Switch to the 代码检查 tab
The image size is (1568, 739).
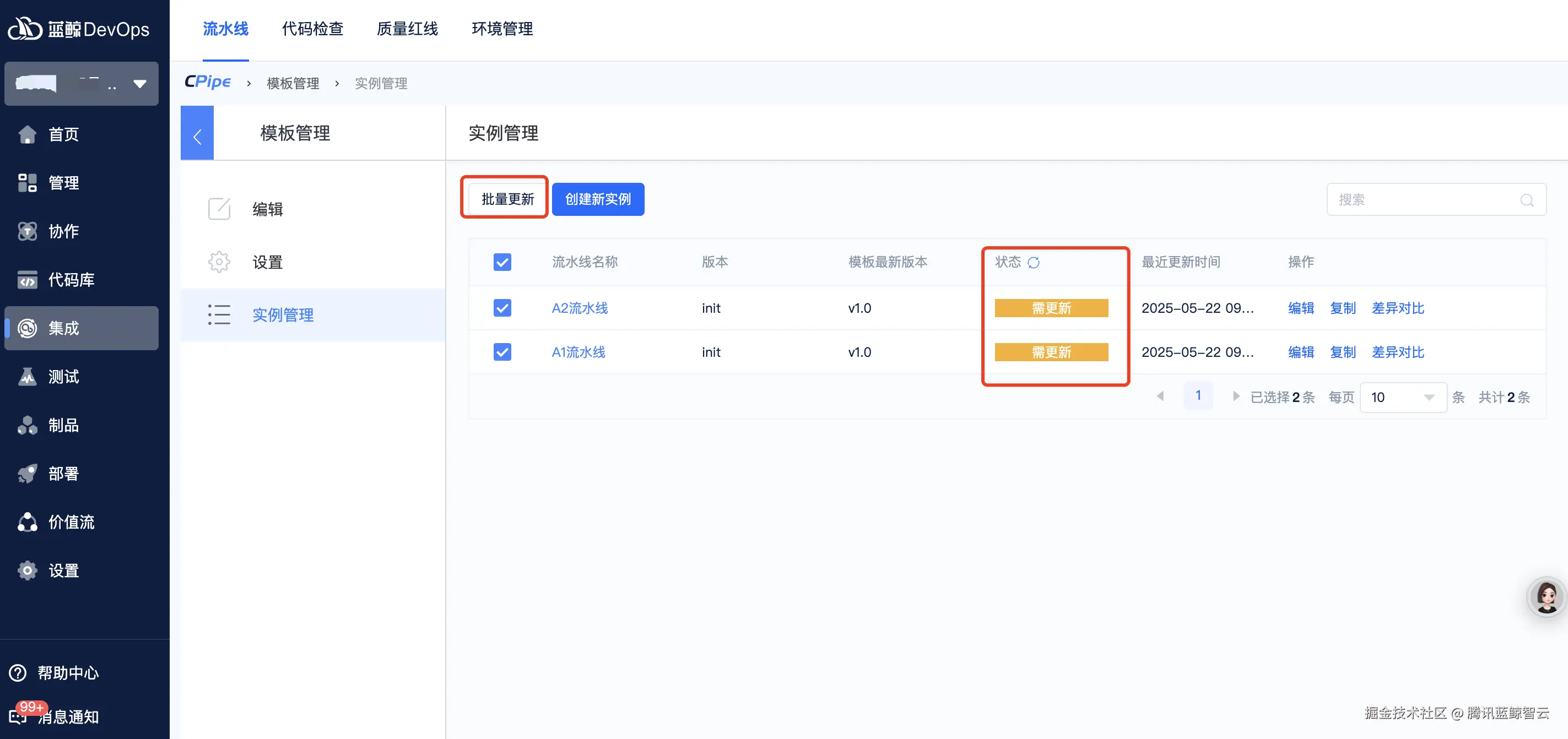312,29
